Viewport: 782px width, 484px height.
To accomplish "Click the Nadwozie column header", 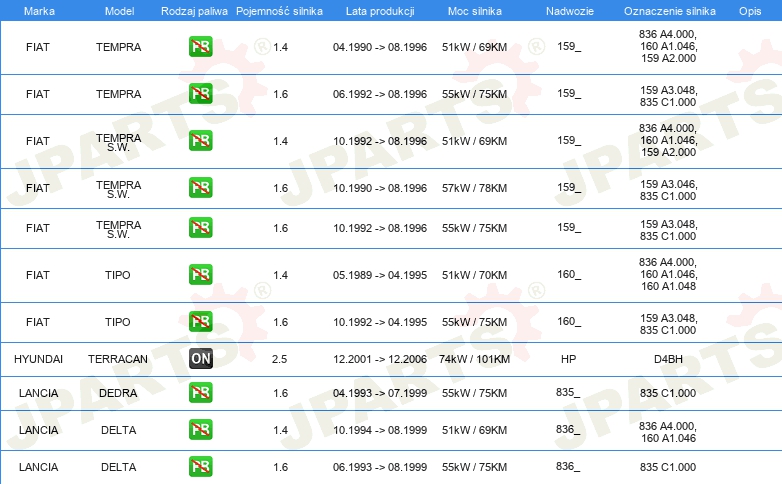I will click(x=570, y=11).
